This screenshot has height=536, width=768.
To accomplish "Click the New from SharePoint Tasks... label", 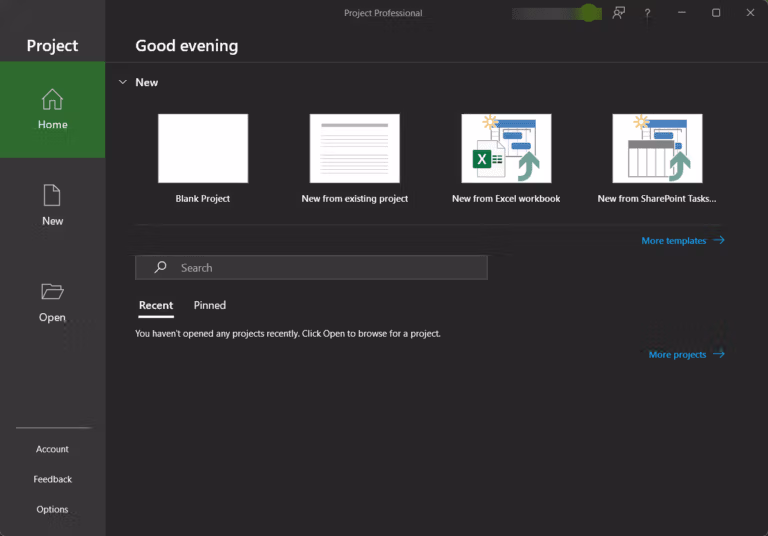I will click(657, 198).
